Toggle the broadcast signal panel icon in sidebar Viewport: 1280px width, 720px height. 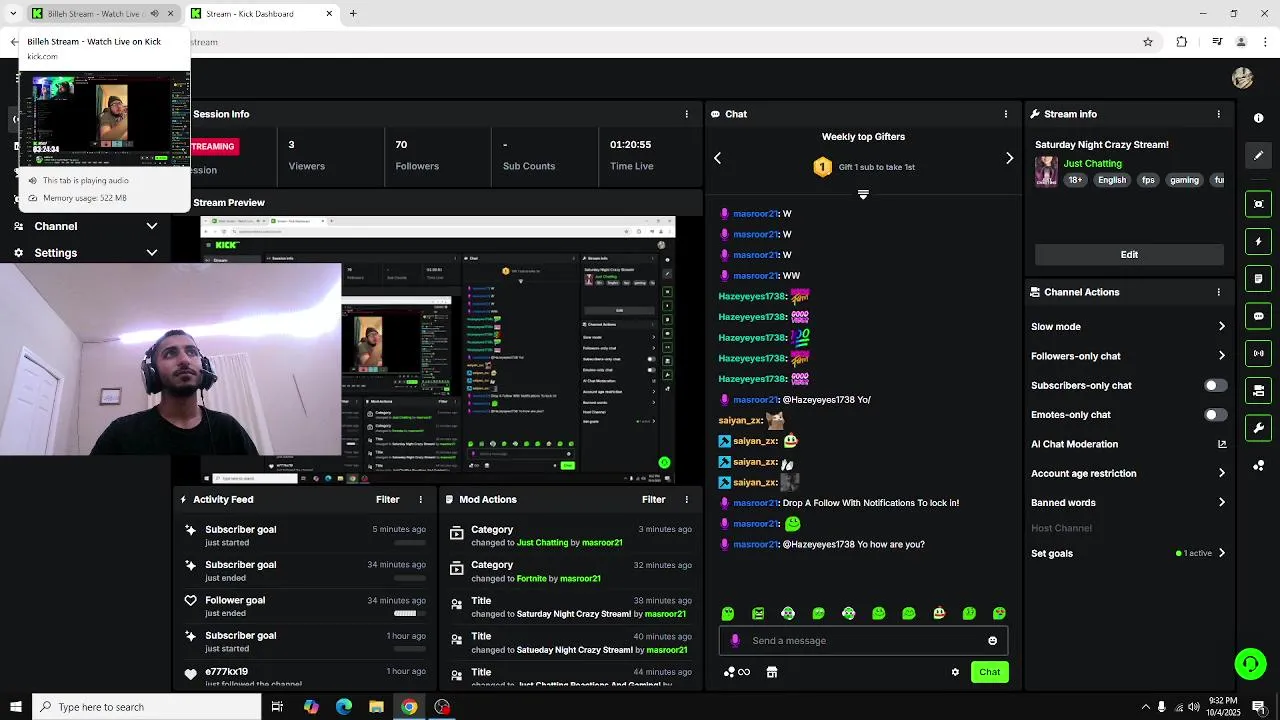point(1258,353)
